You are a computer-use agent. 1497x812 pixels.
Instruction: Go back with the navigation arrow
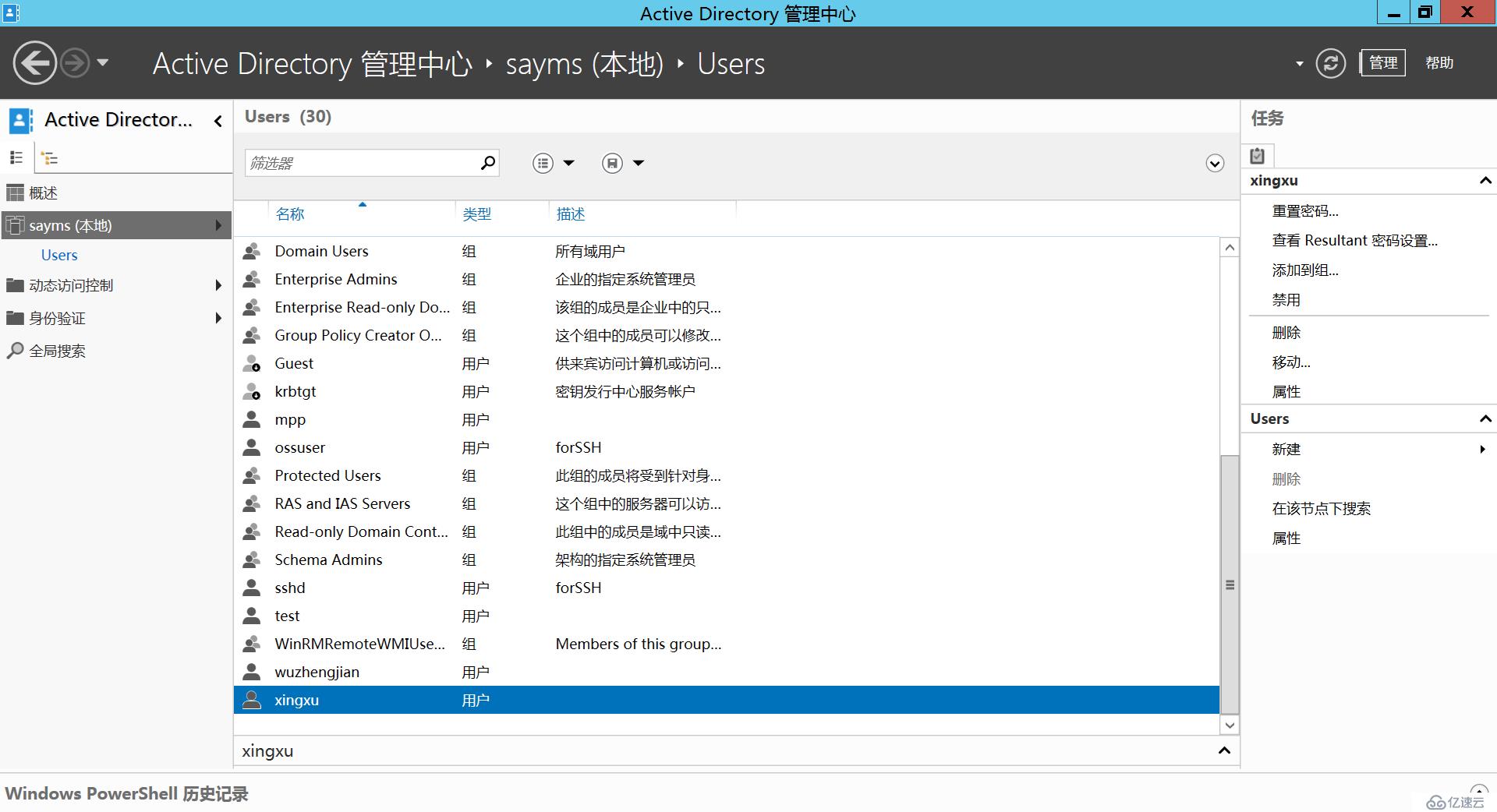pos(34,62)
